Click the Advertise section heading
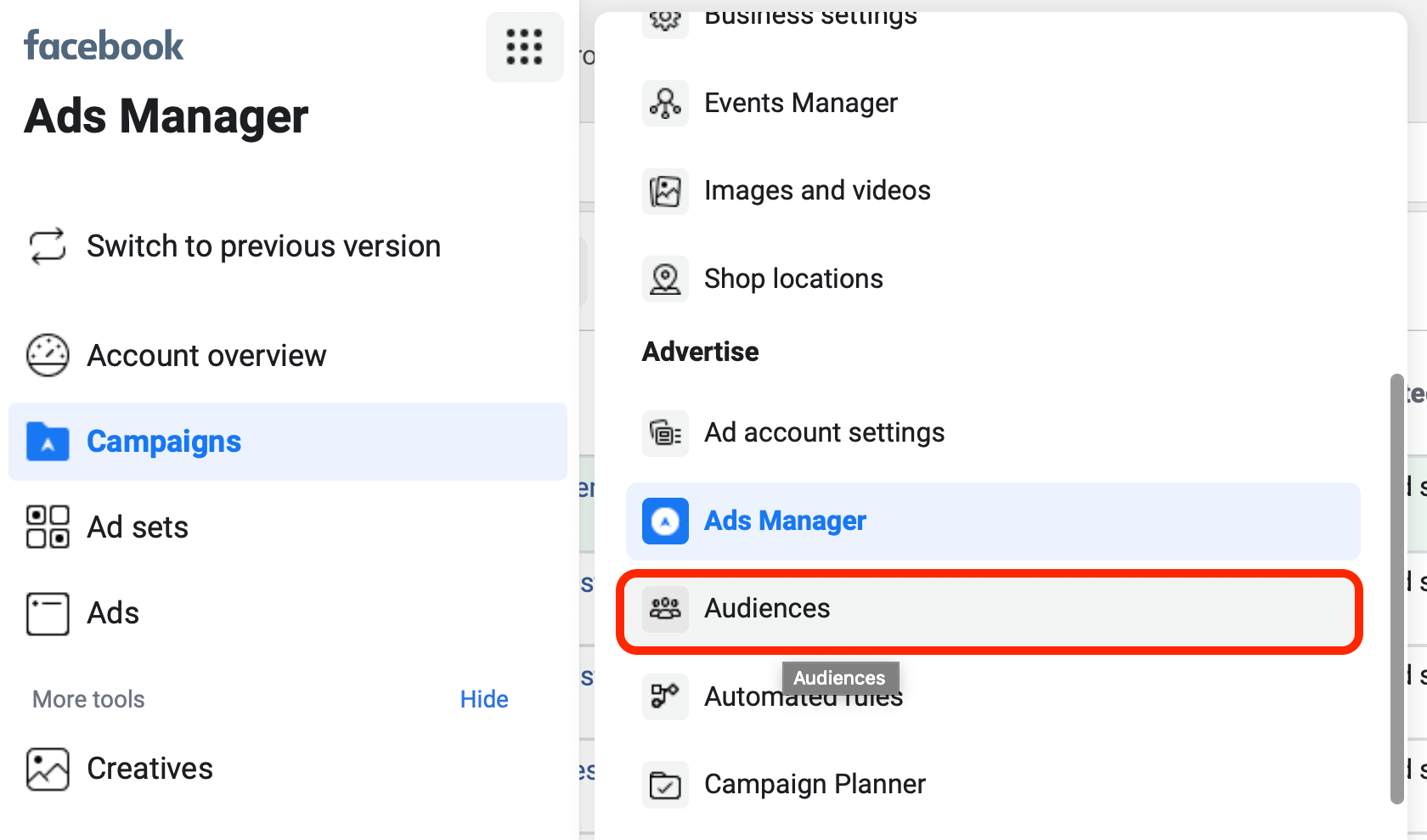Screen dimensions: 1427x840 tap(701, 352)
